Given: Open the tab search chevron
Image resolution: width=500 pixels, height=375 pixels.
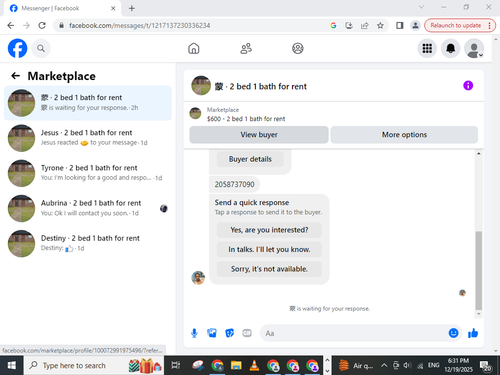Looking at the screenshot, I should [x=421, y=7].
